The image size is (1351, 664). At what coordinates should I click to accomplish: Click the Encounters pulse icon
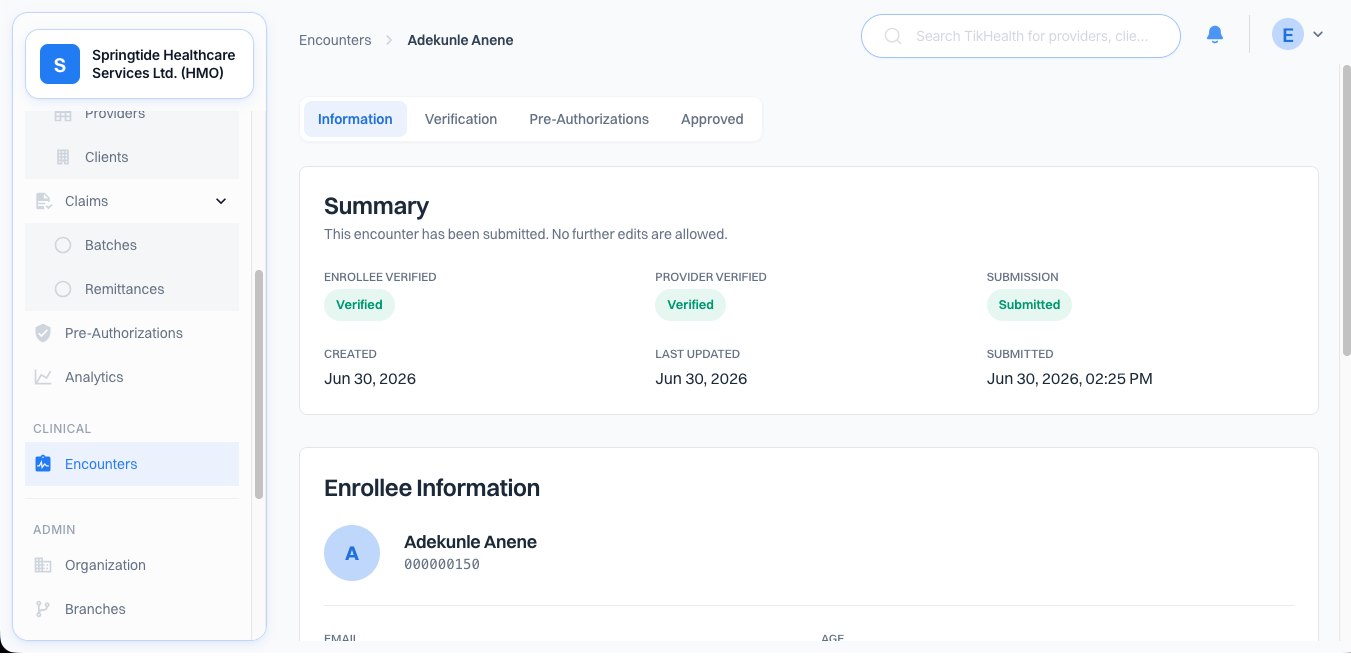pyautogui.click(x=43, y=464)
